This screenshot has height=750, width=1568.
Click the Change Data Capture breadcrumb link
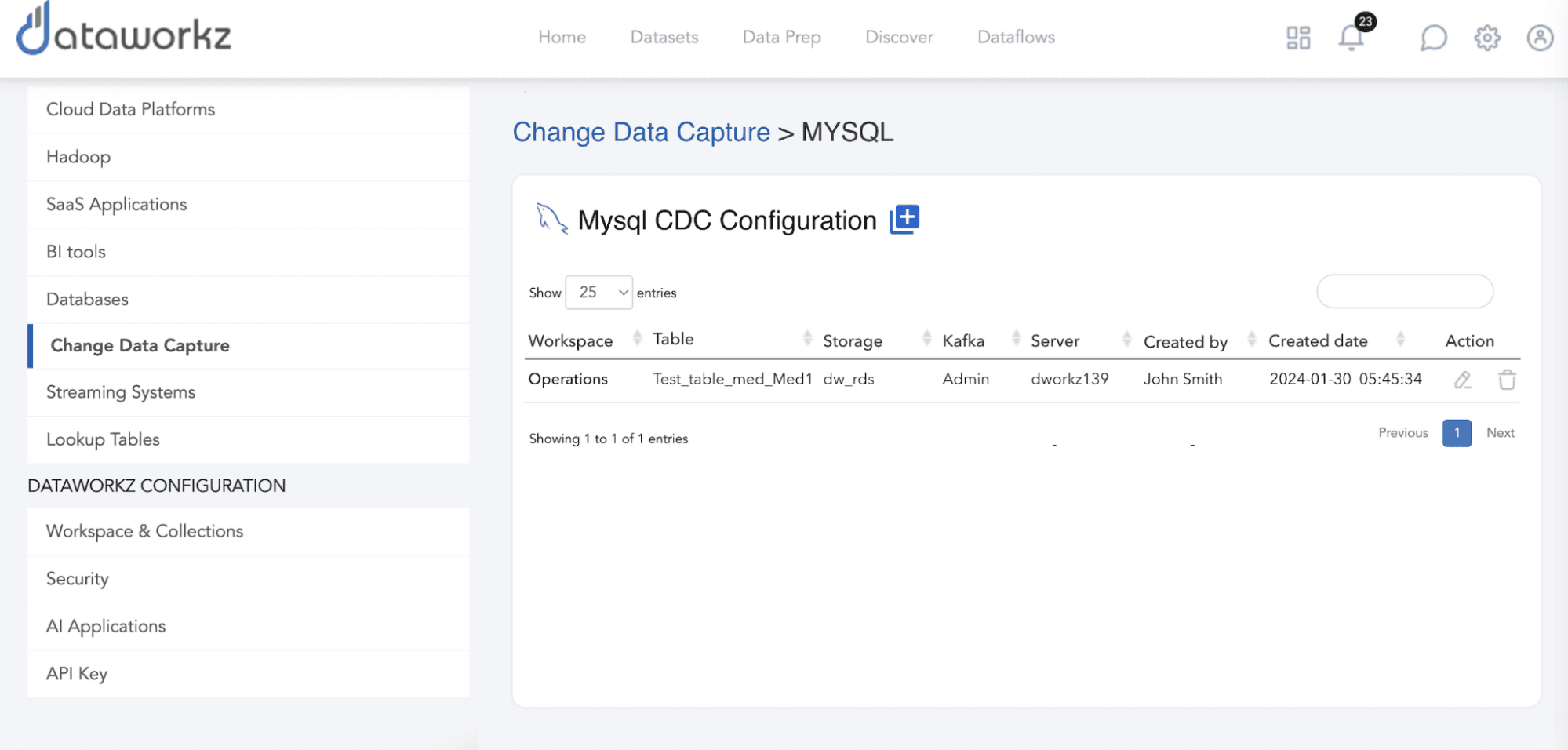pos(641,132)
